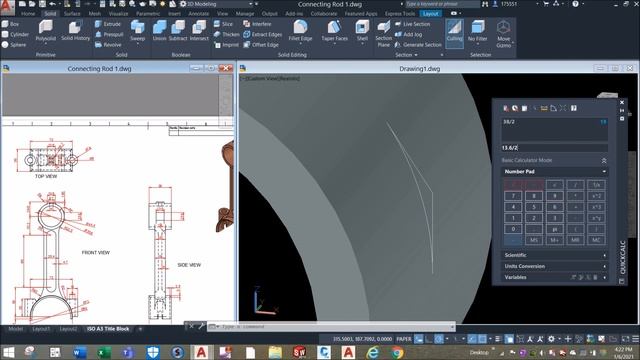Open customization menu in status bar
The image size is (640, 360).
pos(635,339)
